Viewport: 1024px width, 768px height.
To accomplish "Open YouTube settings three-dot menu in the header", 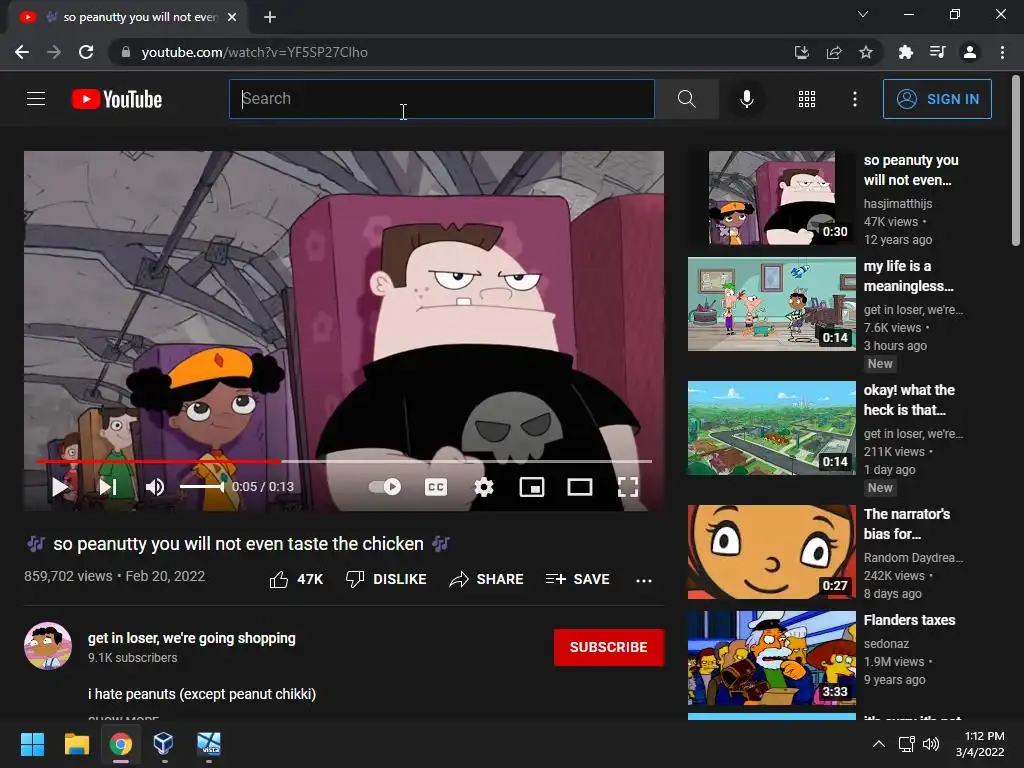I will [855, 99].
